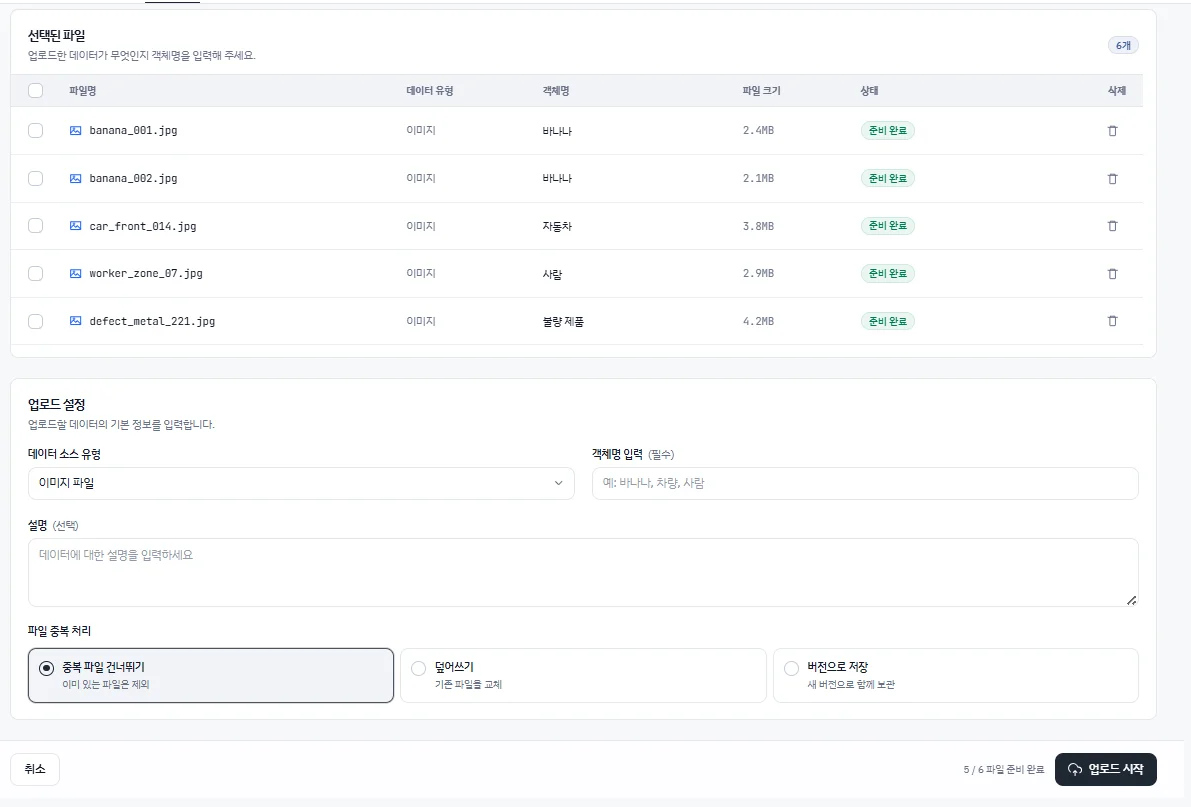Click image file icon beside car_front_014.jpg
The width and height of the screenshot is (1191, 807).
[x=75, y=226]
